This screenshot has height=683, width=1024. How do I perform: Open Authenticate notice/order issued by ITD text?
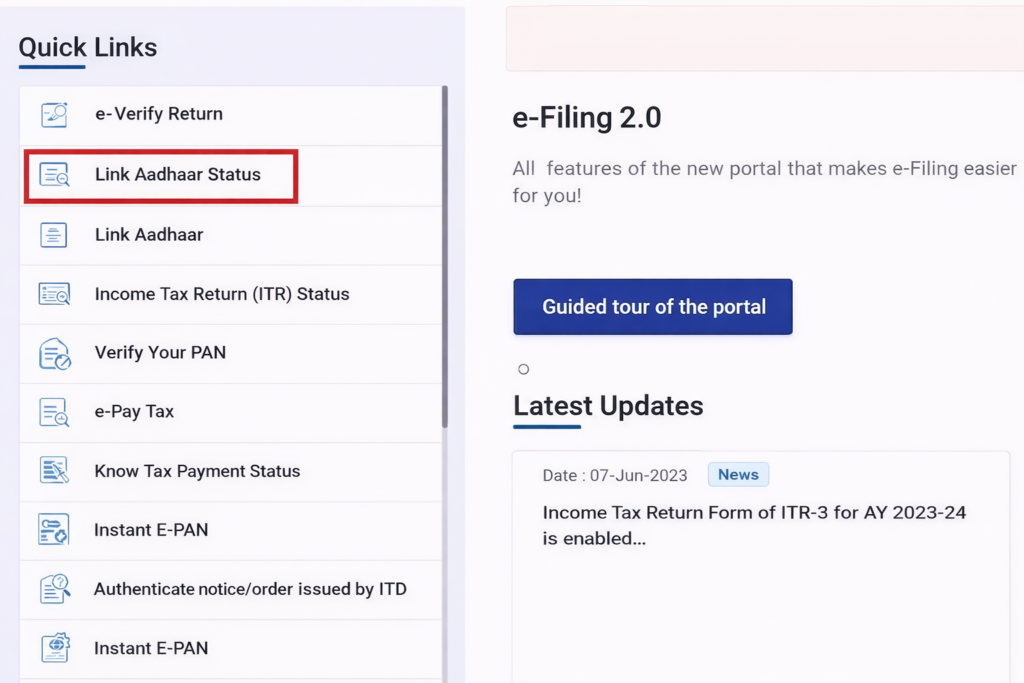[x=250, y=589]
